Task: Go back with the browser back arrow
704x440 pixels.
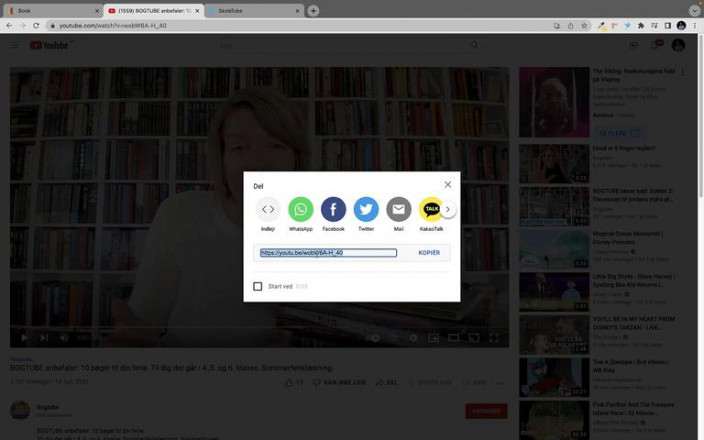Action: pos(9,25)
